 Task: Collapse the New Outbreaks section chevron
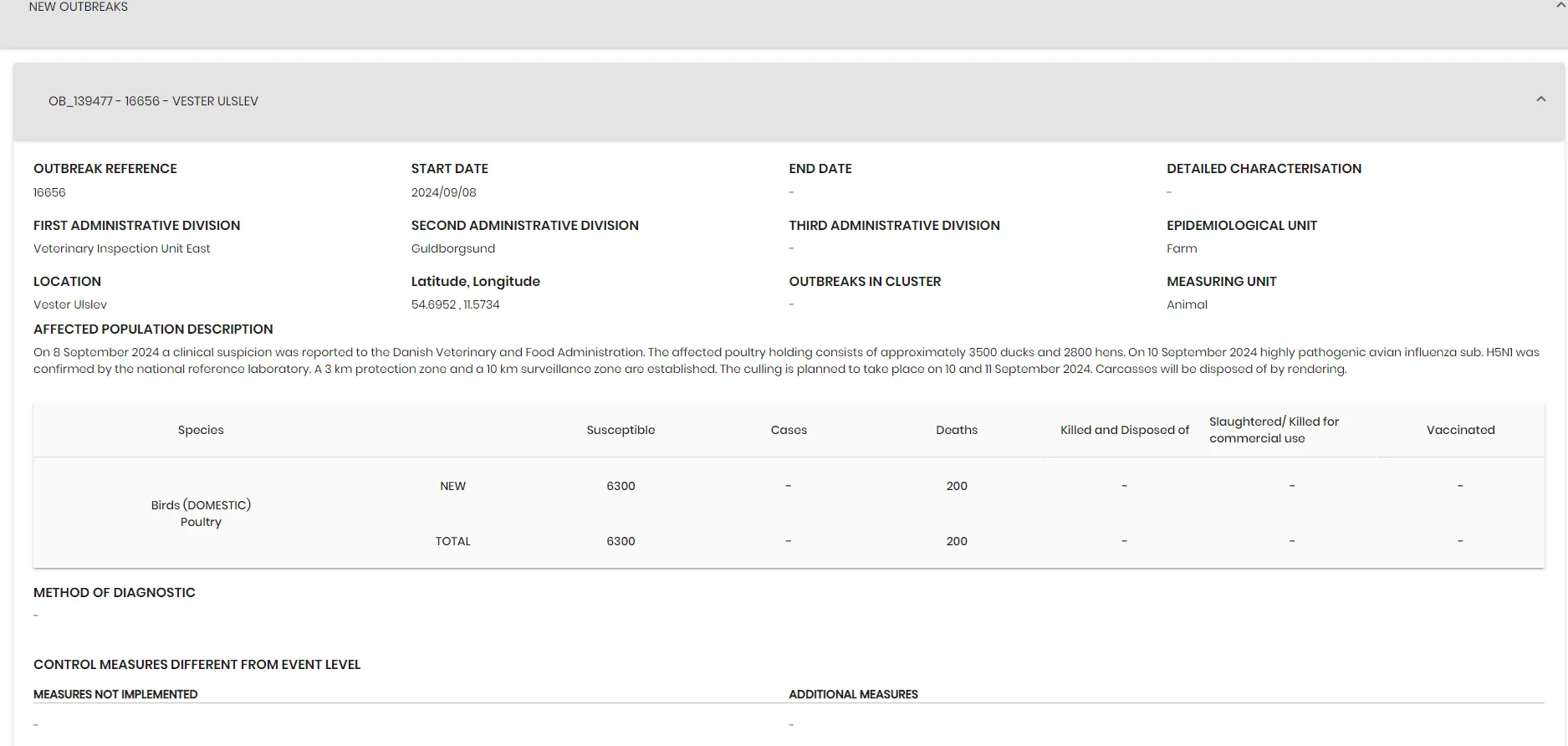[x=1560, y=5]
